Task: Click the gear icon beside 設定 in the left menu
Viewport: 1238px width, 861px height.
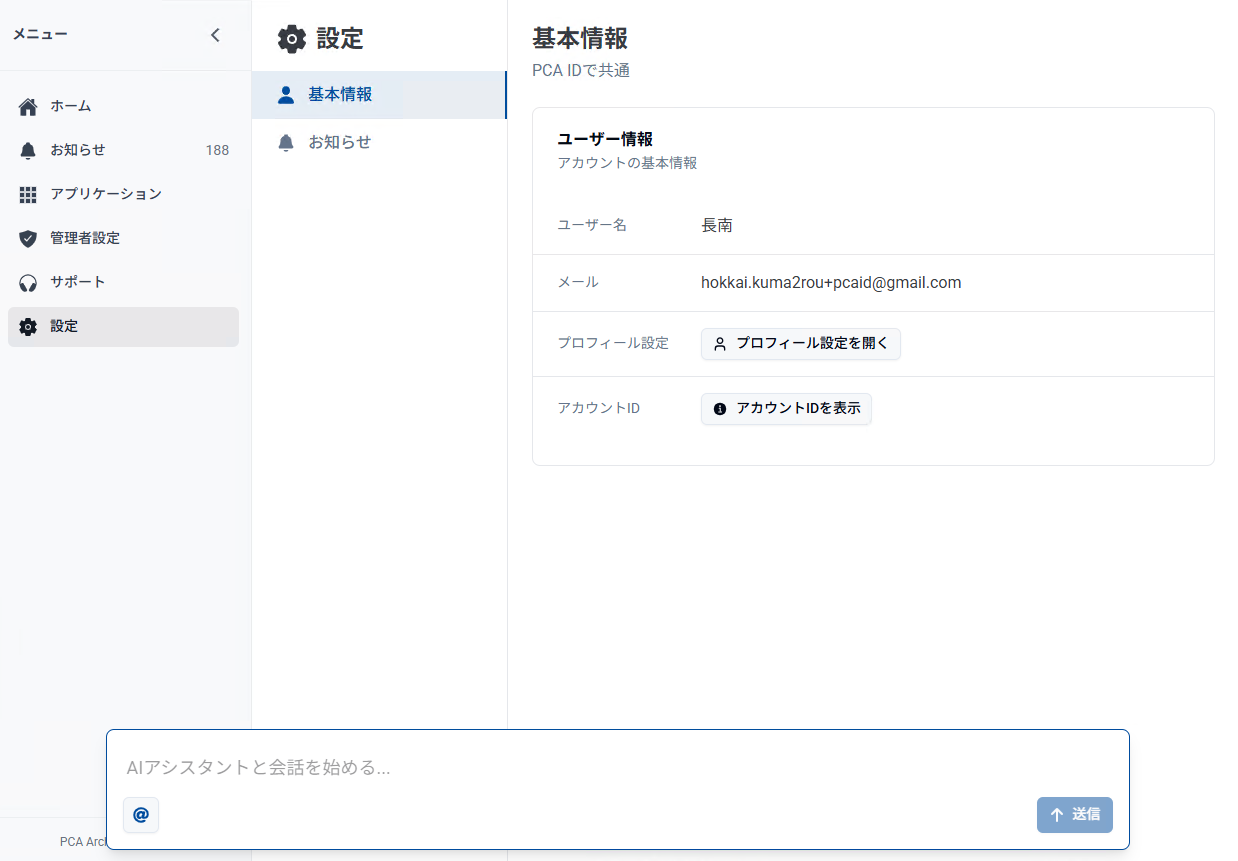Action: pyautogui.click(x=28, y=327)
